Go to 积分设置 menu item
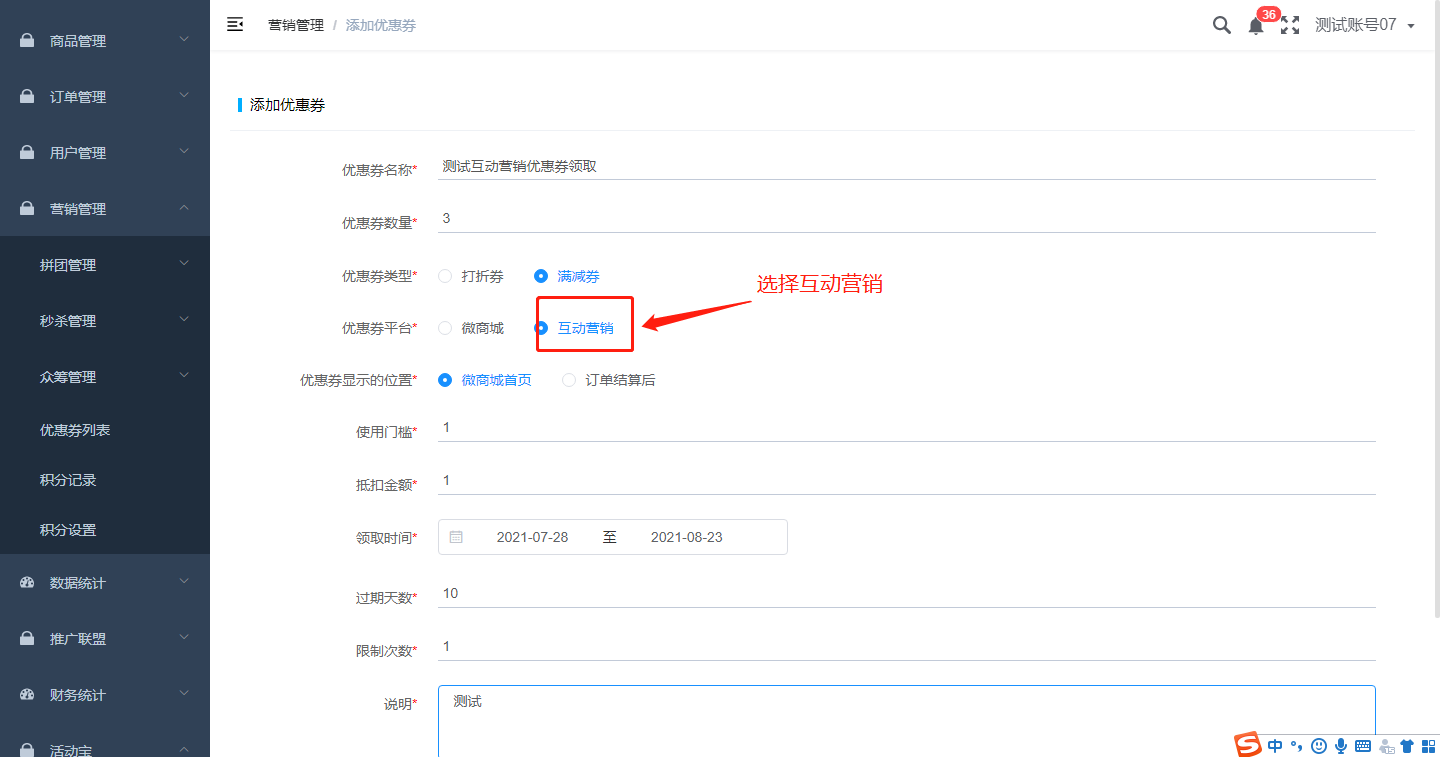 point(68,530)
